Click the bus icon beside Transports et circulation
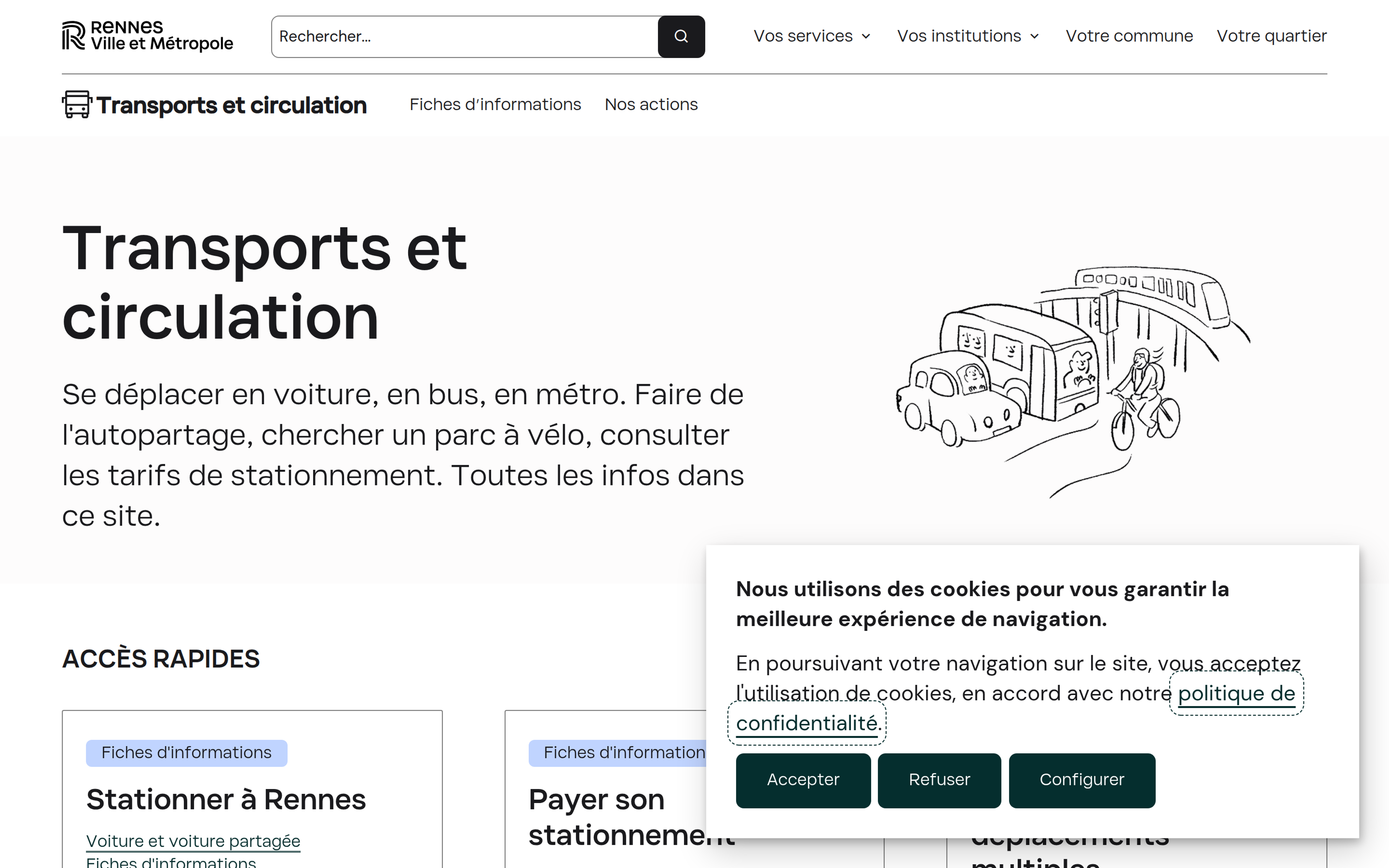Screen dimensions: 1389x868 (76, 104)
